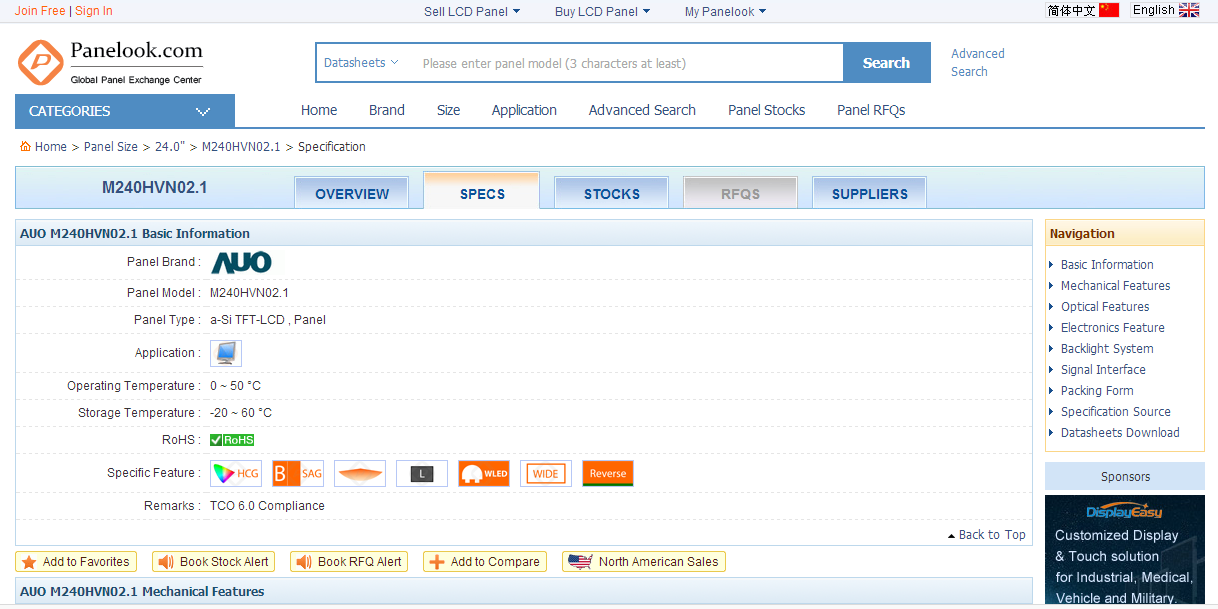
Task: Click the home icon in breadcrumb
Action: pyautogui.click(x=25, y=147)
